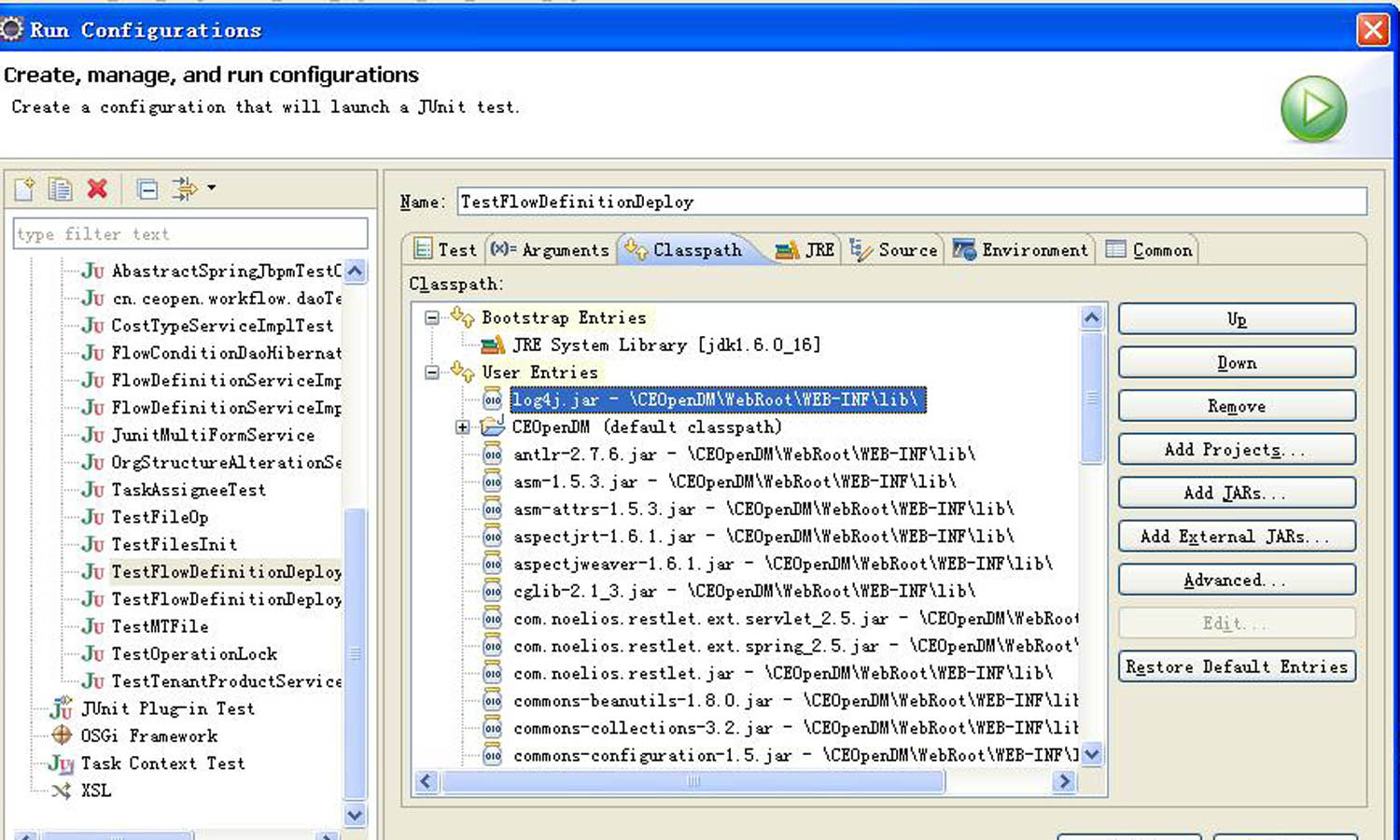Click the XSL icon at tree bottom
This screenshot has width=1400, height=840.
pos(62,791)
